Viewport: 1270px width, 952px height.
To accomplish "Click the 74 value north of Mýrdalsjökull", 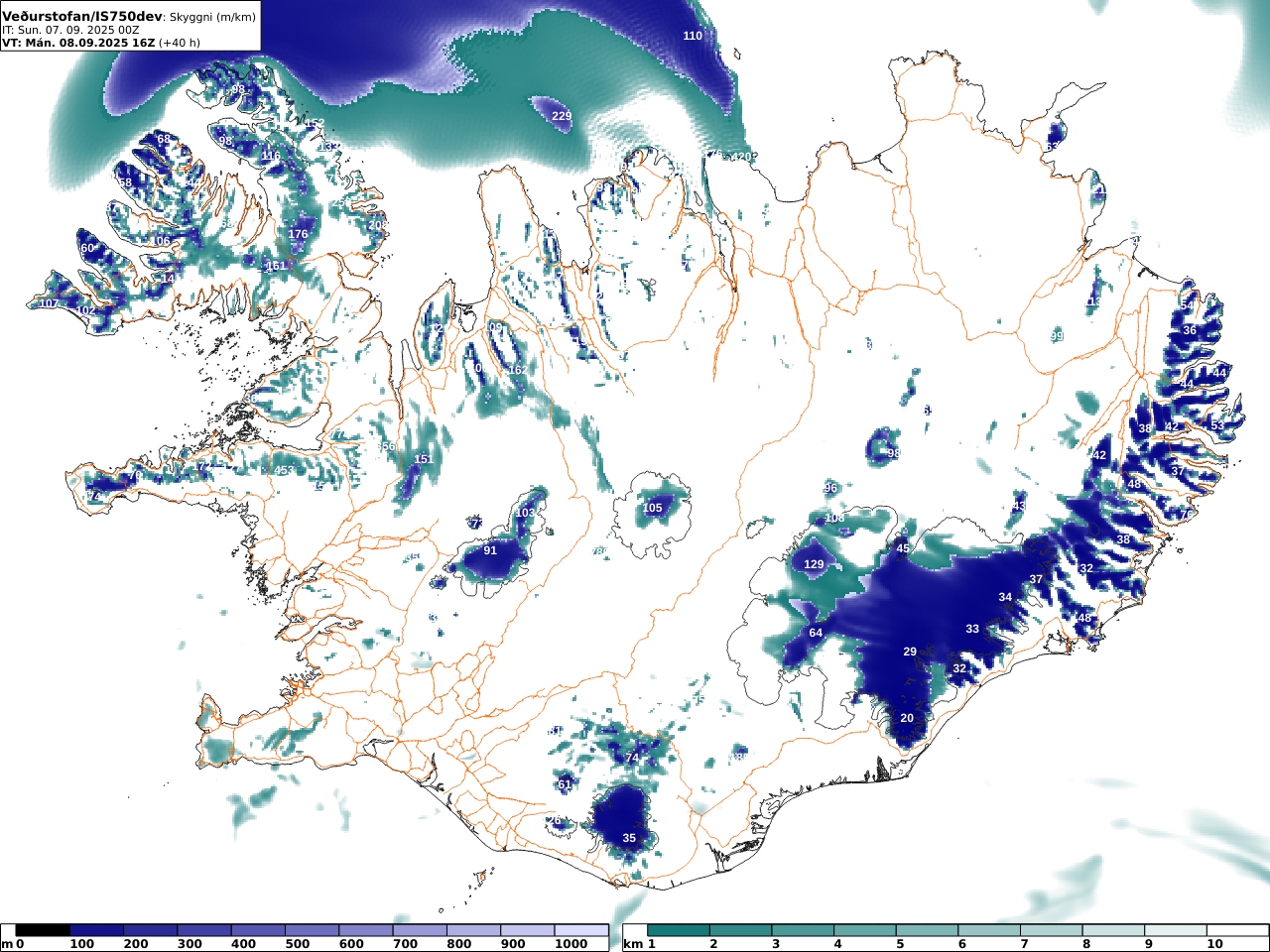I will click(x=632, y=758).
